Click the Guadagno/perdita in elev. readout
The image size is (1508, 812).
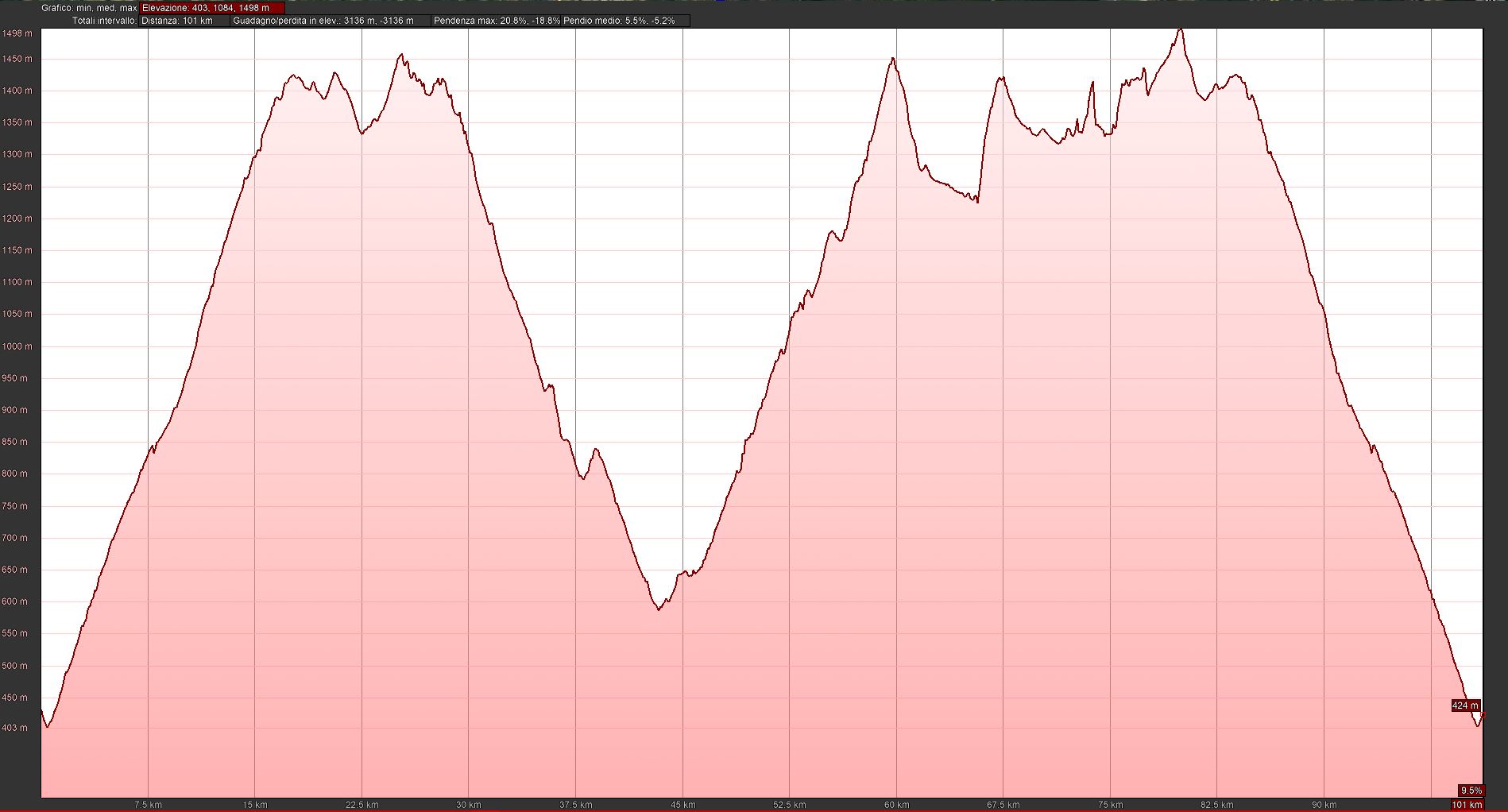tap(323, 21)
